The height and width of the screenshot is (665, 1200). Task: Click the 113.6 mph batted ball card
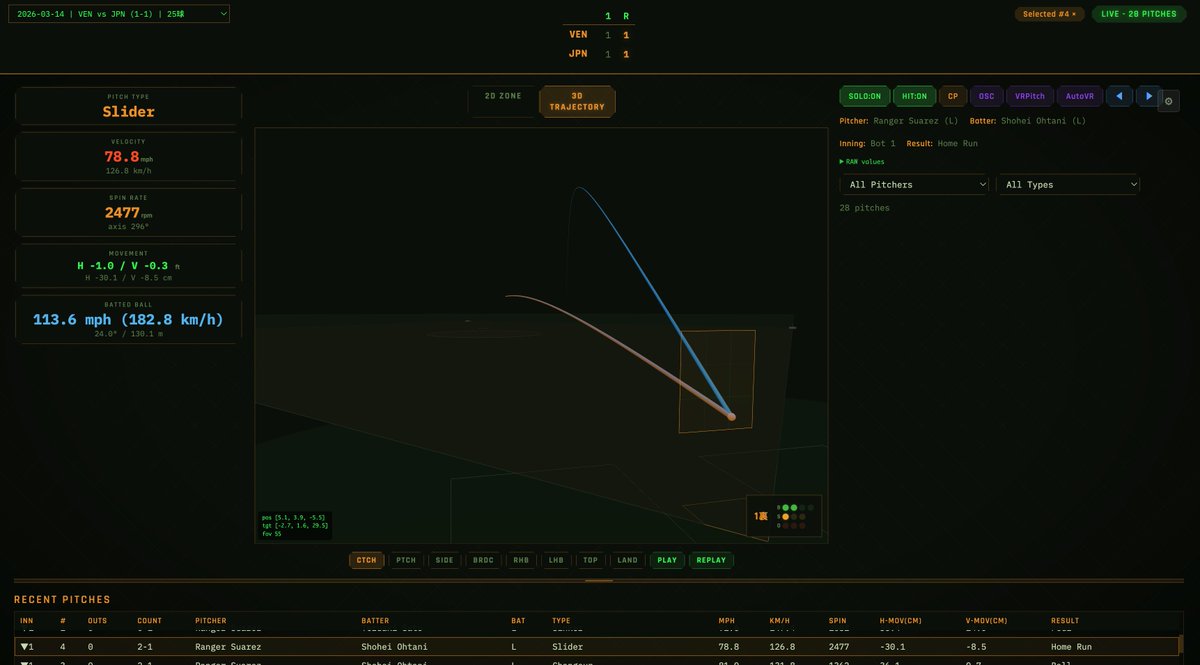pos(128,319)
